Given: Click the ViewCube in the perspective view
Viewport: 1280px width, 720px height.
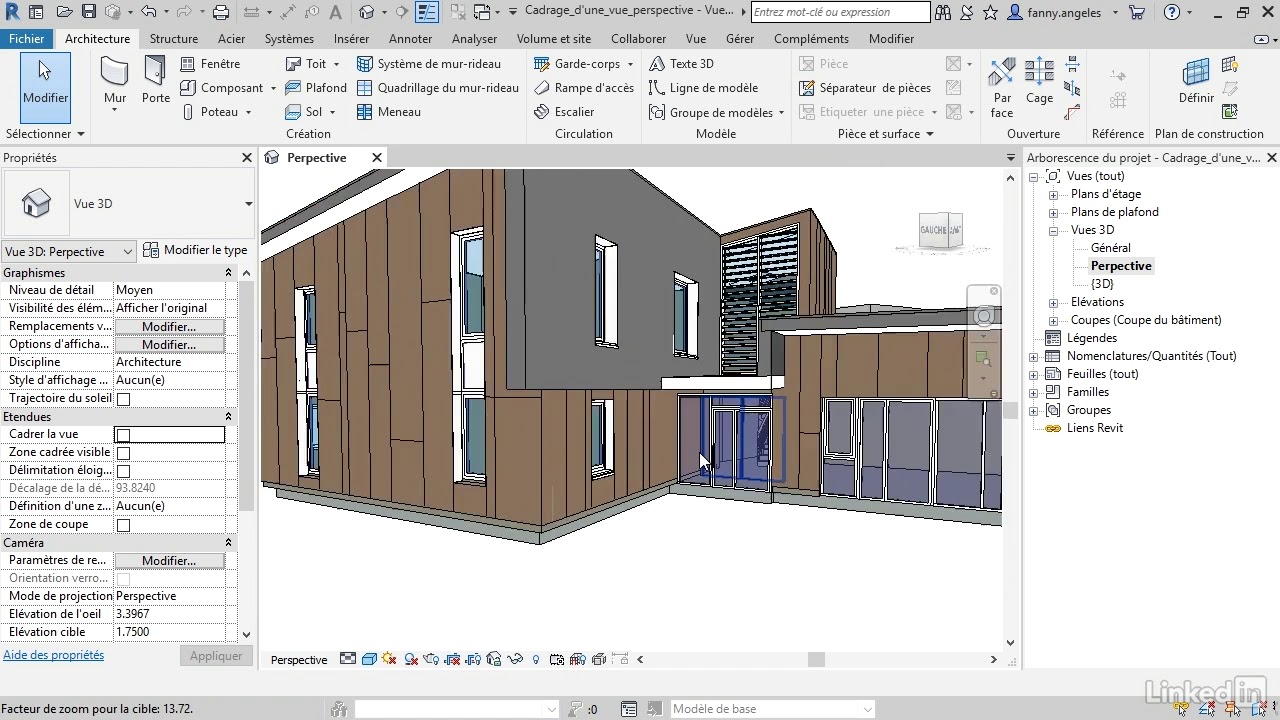Looking at the screenshot, I should (940, 231).
